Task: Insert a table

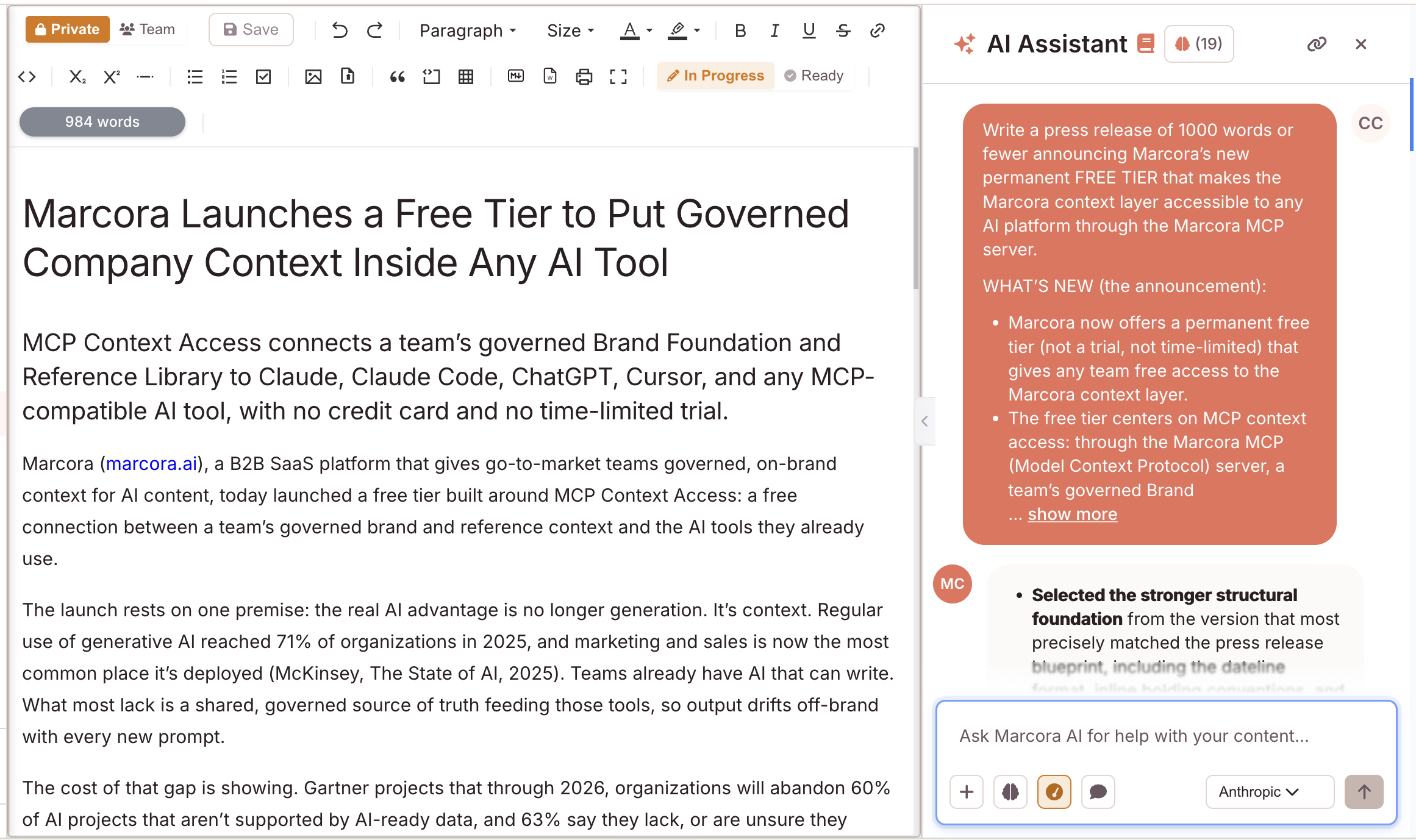Action: [466, 76]
